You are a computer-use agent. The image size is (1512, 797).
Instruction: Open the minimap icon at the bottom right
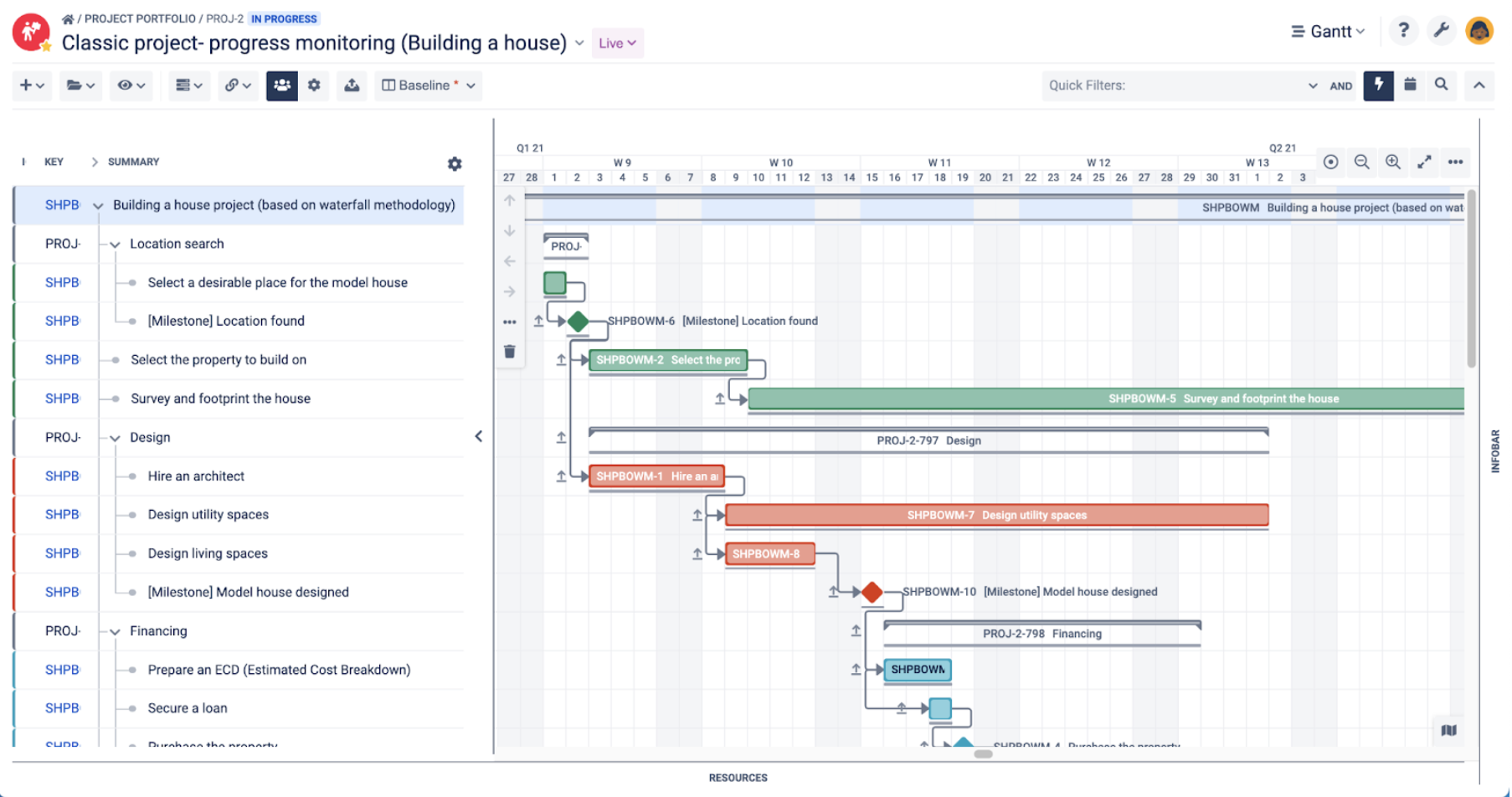click(x=1449, y=731)
